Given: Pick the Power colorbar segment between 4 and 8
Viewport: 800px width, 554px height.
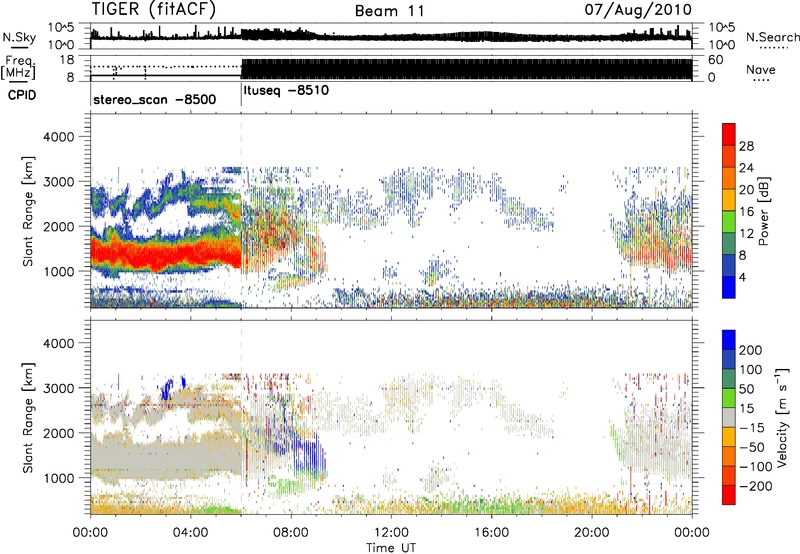Looking at the screenshot, I should (x=729, y=265).
